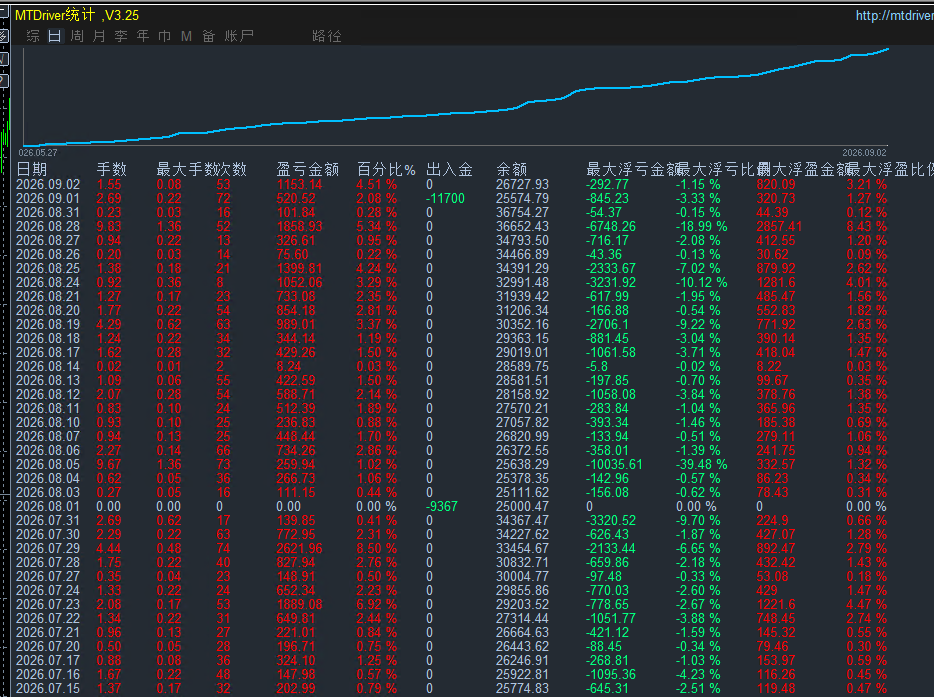Viewport: 934px width, 697px height.
Task: Click the chart end date 2026.09.02
Action: [x=864, y=153]
